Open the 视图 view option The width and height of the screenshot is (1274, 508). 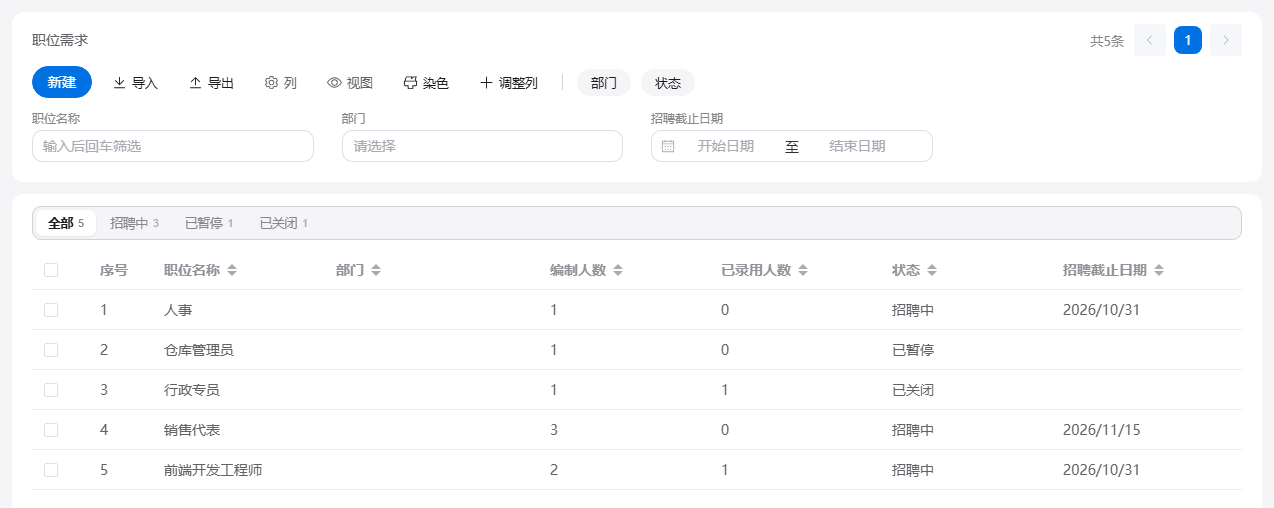(350, 83)
